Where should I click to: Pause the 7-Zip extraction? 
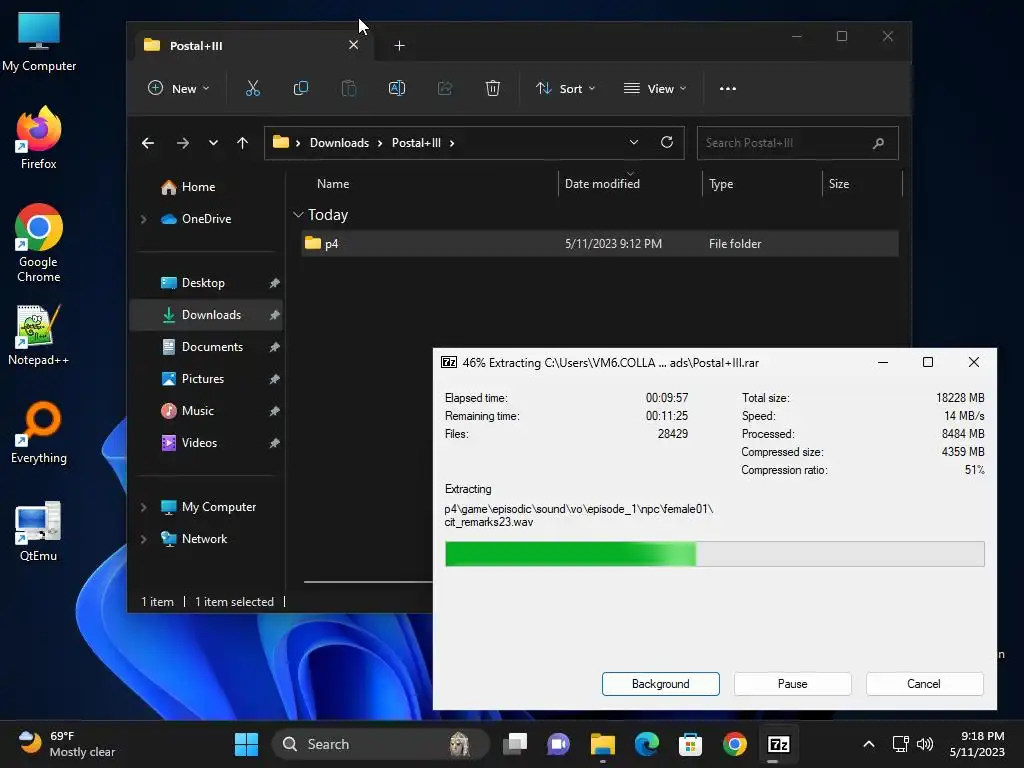pos(792,684)
